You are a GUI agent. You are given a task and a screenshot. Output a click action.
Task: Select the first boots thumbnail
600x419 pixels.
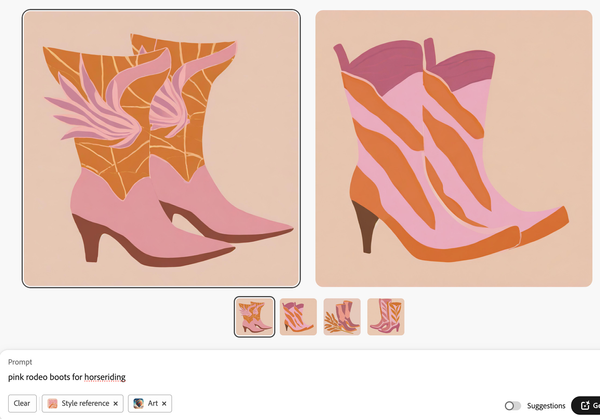pos(254,316)
